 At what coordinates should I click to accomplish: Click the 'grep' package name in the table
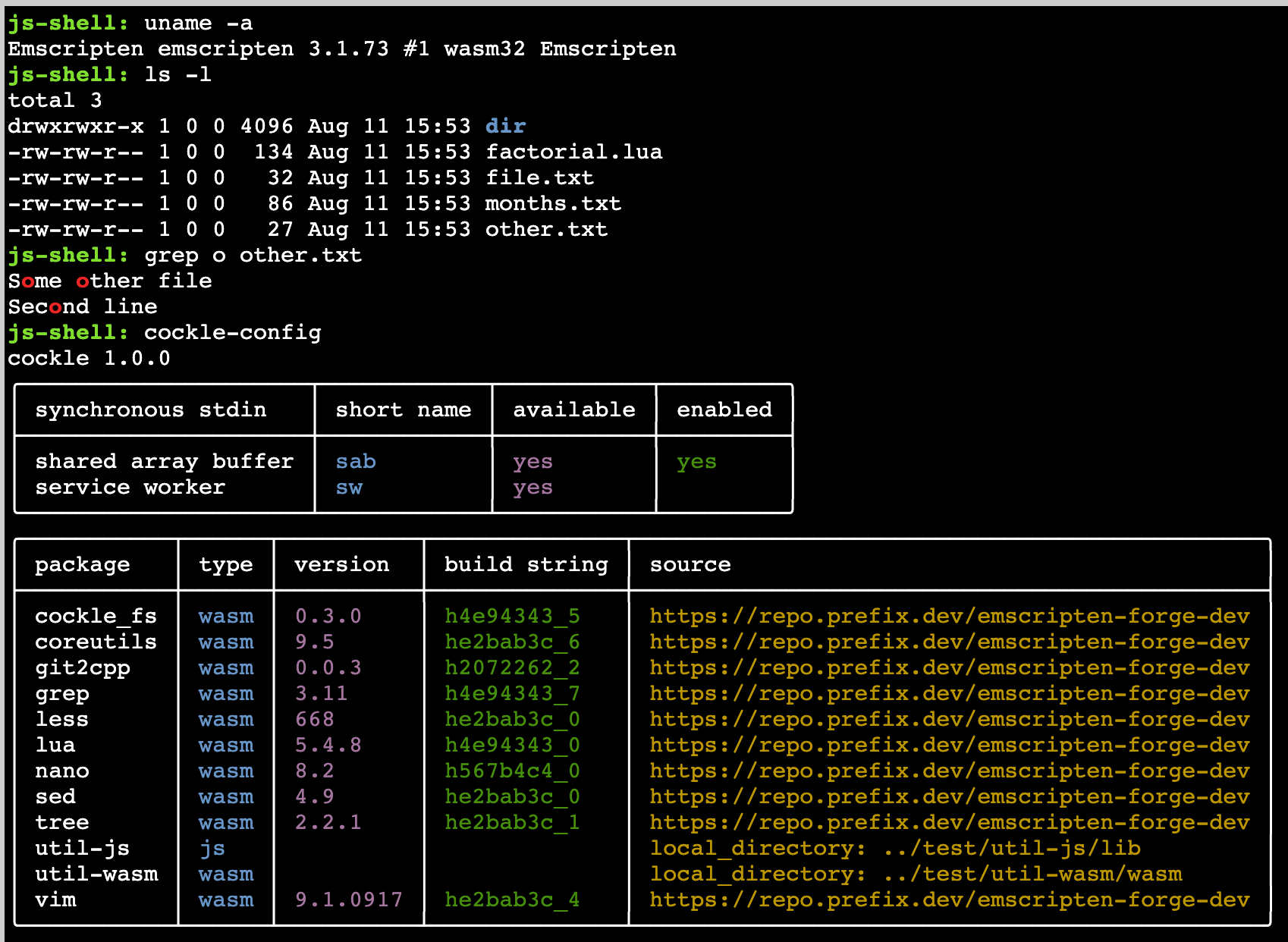coord(62,694)
